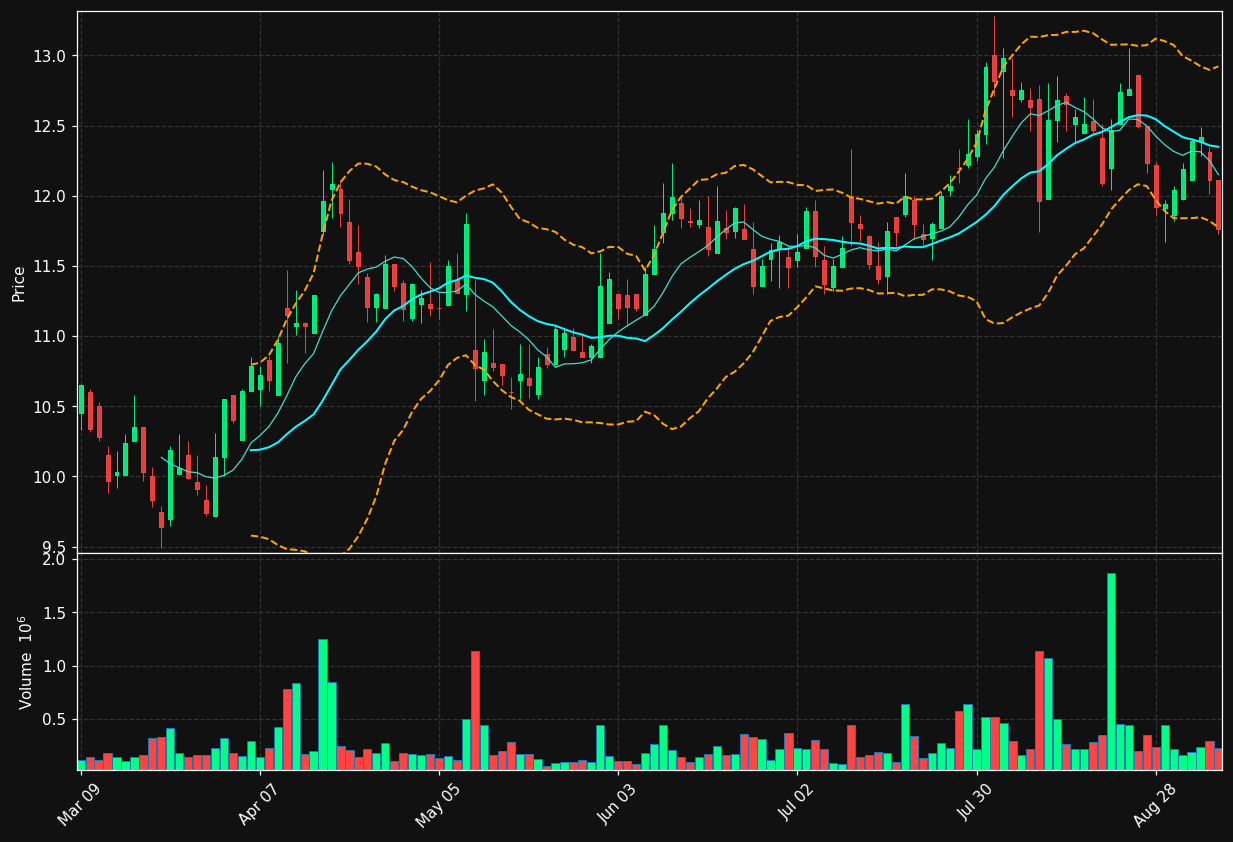This screenshot has height=842, width=1233.
Task: Click the Mar 09 date label
Action: [x=78, y=803]
